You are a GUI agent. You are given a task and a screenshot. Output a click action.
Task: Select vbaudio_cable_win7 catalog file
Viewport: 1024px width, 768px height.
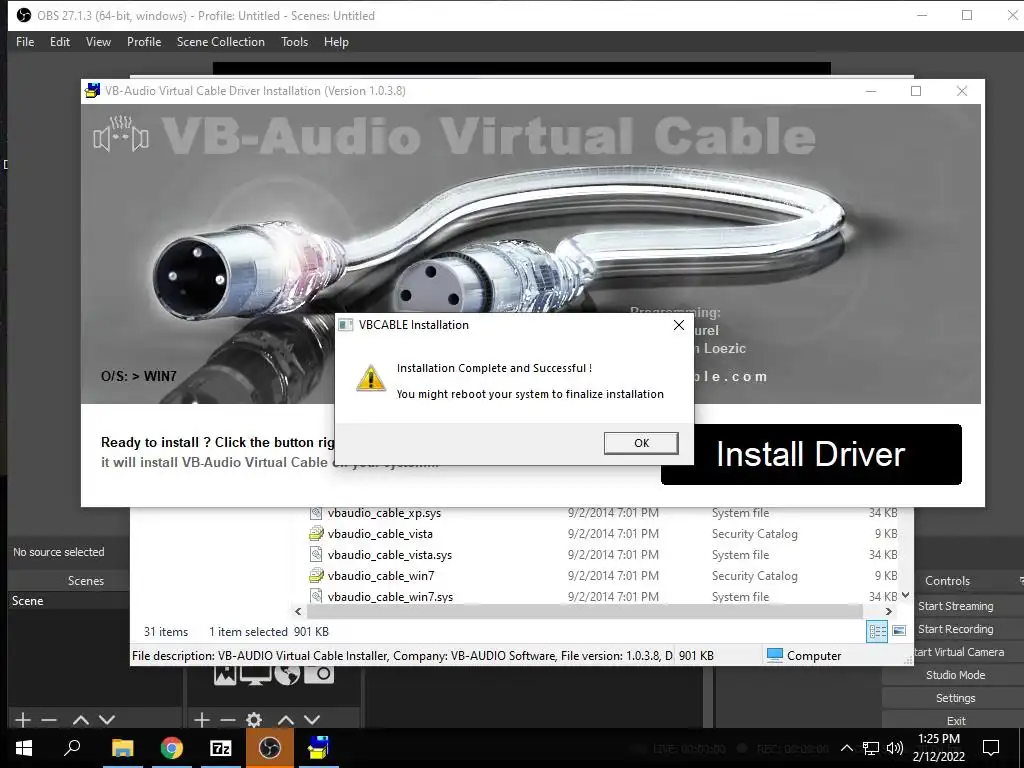[x=380, y=575]
